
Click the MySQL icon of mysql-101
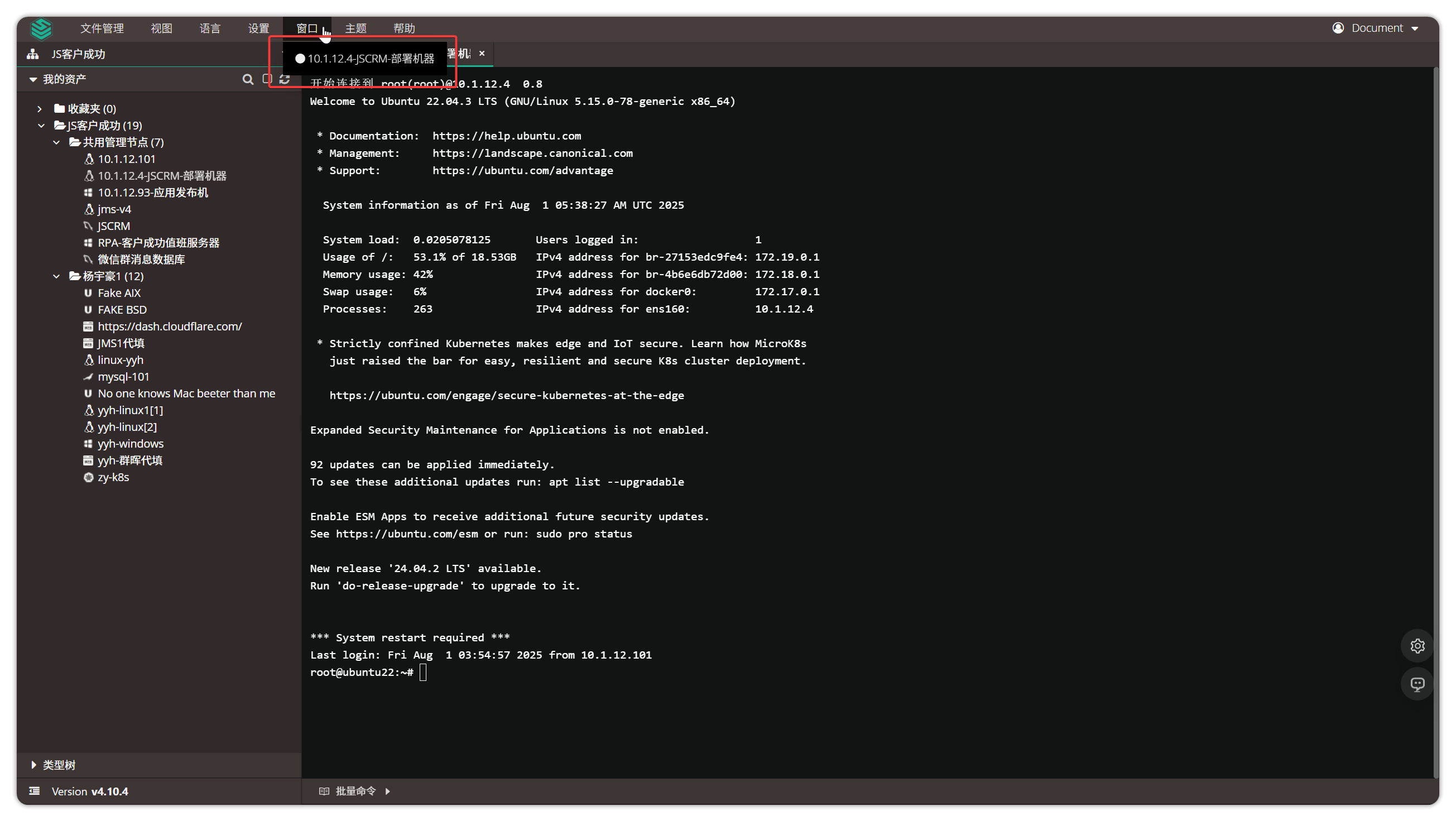click(88, 377)
